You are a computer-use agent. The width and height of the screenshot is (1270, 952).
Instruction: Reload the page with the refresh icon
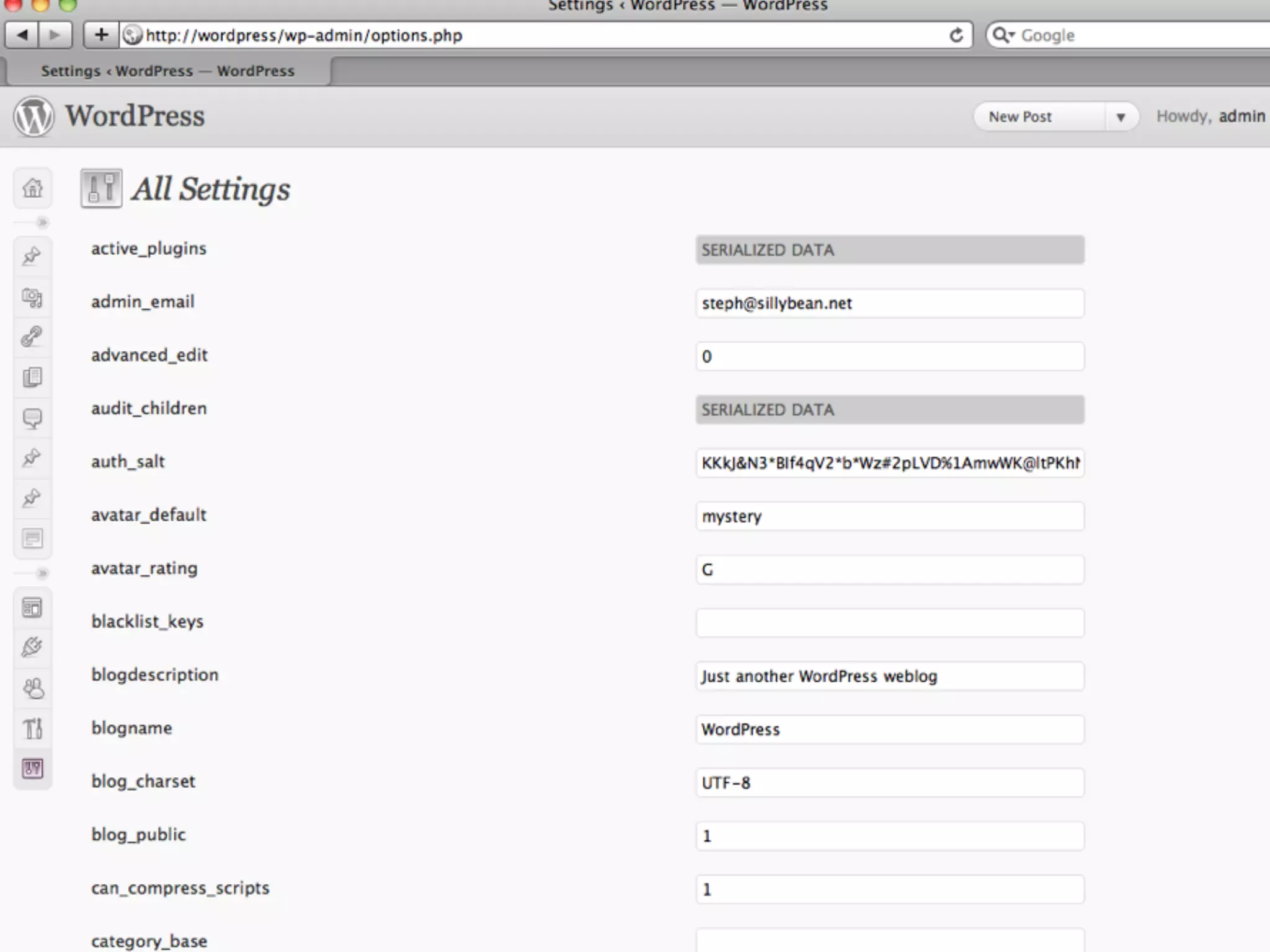[x=956, y=35]
